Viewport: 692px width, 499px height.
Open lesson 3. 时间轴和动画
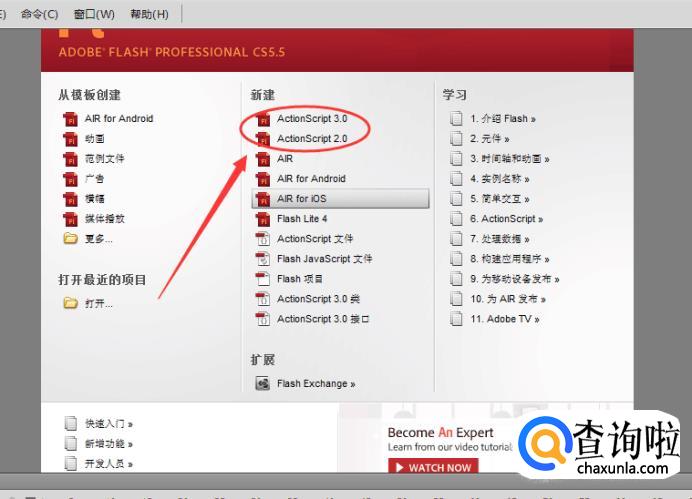pyautogui.click(x=510, y=159)
